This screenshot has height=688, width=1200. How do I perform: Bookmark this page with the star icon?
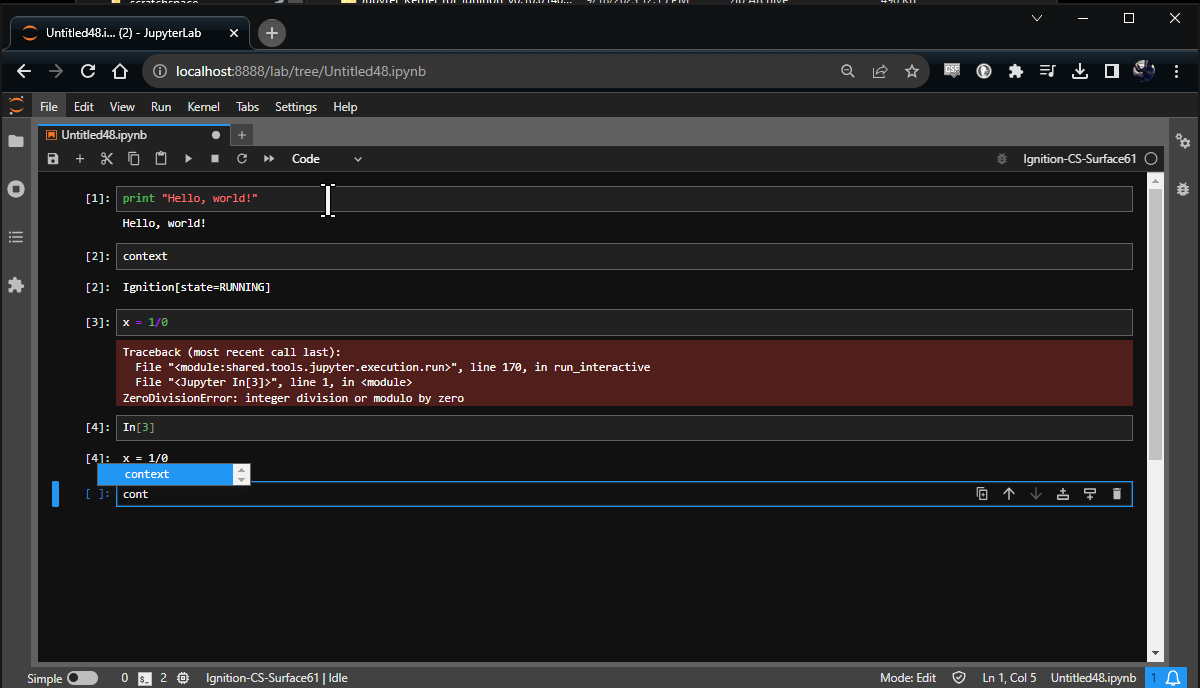[x=911, y=71]
